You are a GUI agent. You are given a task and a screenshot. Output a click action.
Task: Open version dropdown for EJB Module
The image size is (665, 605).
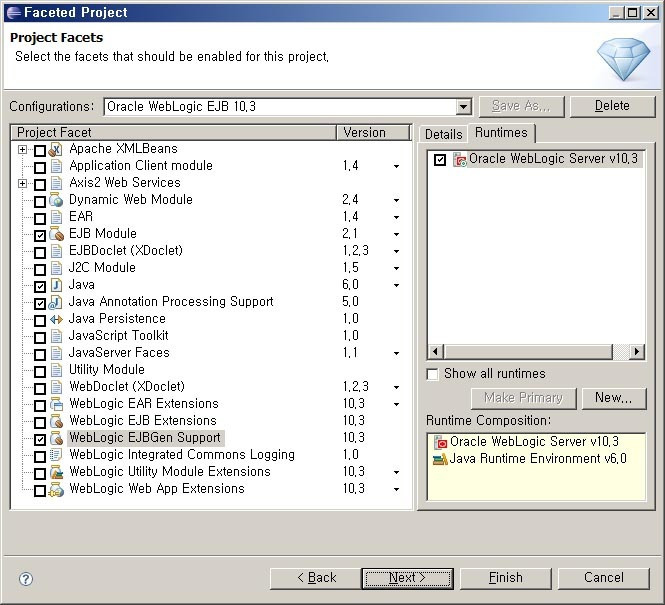[396, 234]
